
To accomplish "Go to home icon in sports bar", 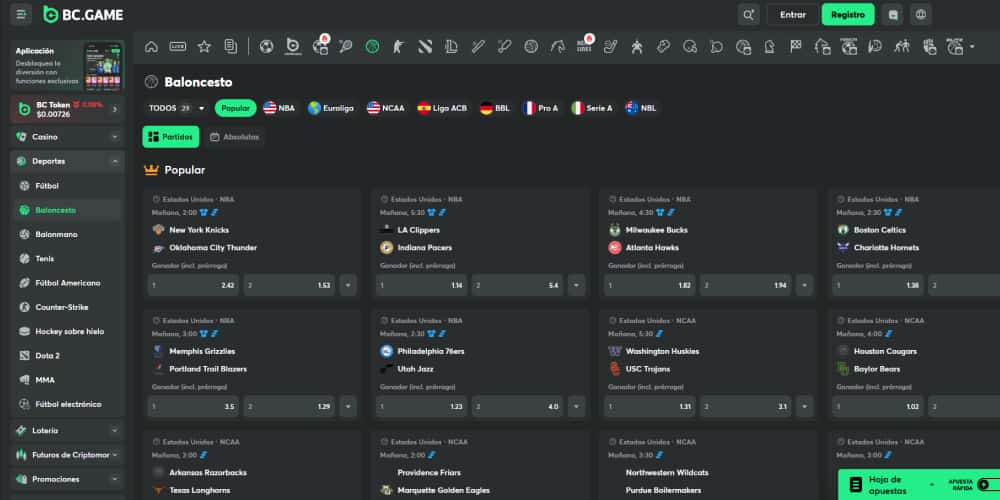I will (151, 46).
